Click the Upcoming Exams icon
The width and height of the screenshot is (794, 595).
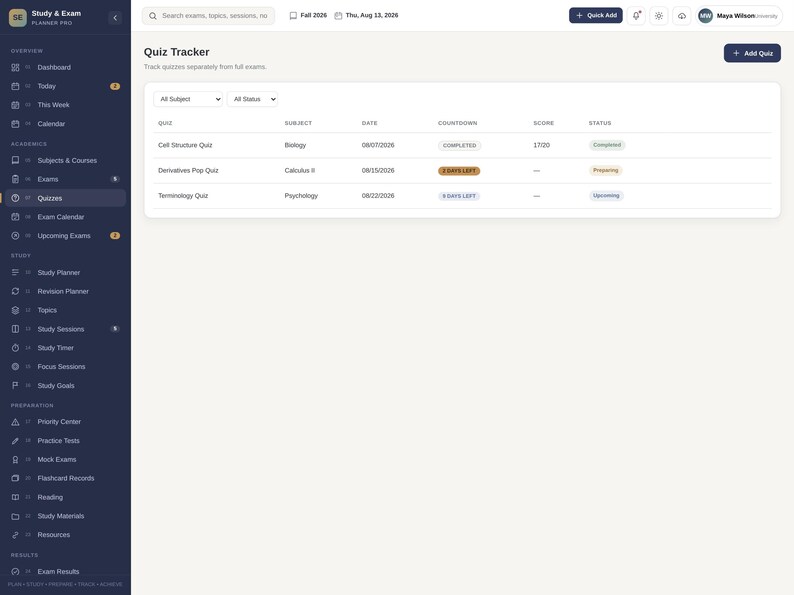tap(15, 235)
